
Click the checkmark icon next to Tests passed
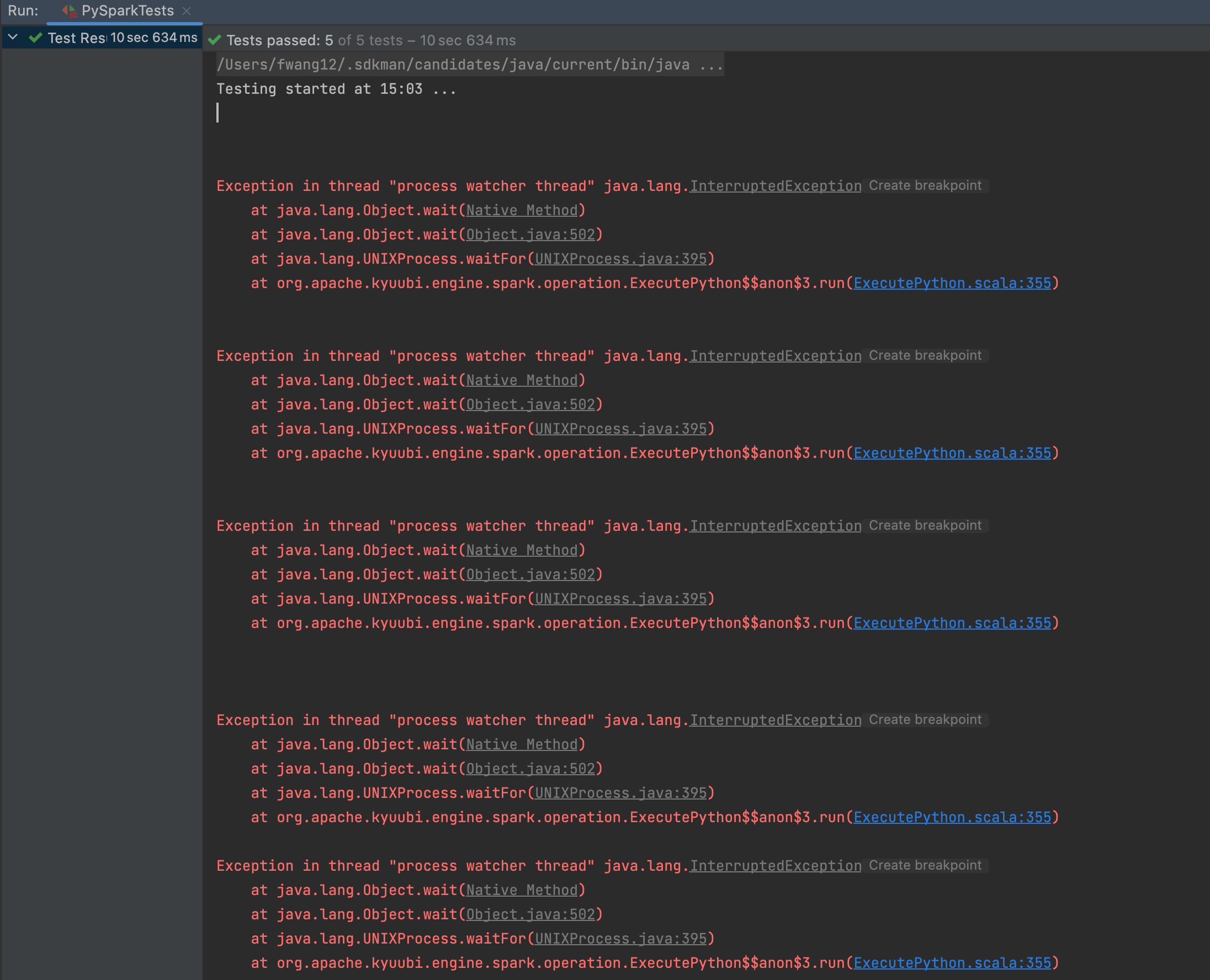(215, 40)
